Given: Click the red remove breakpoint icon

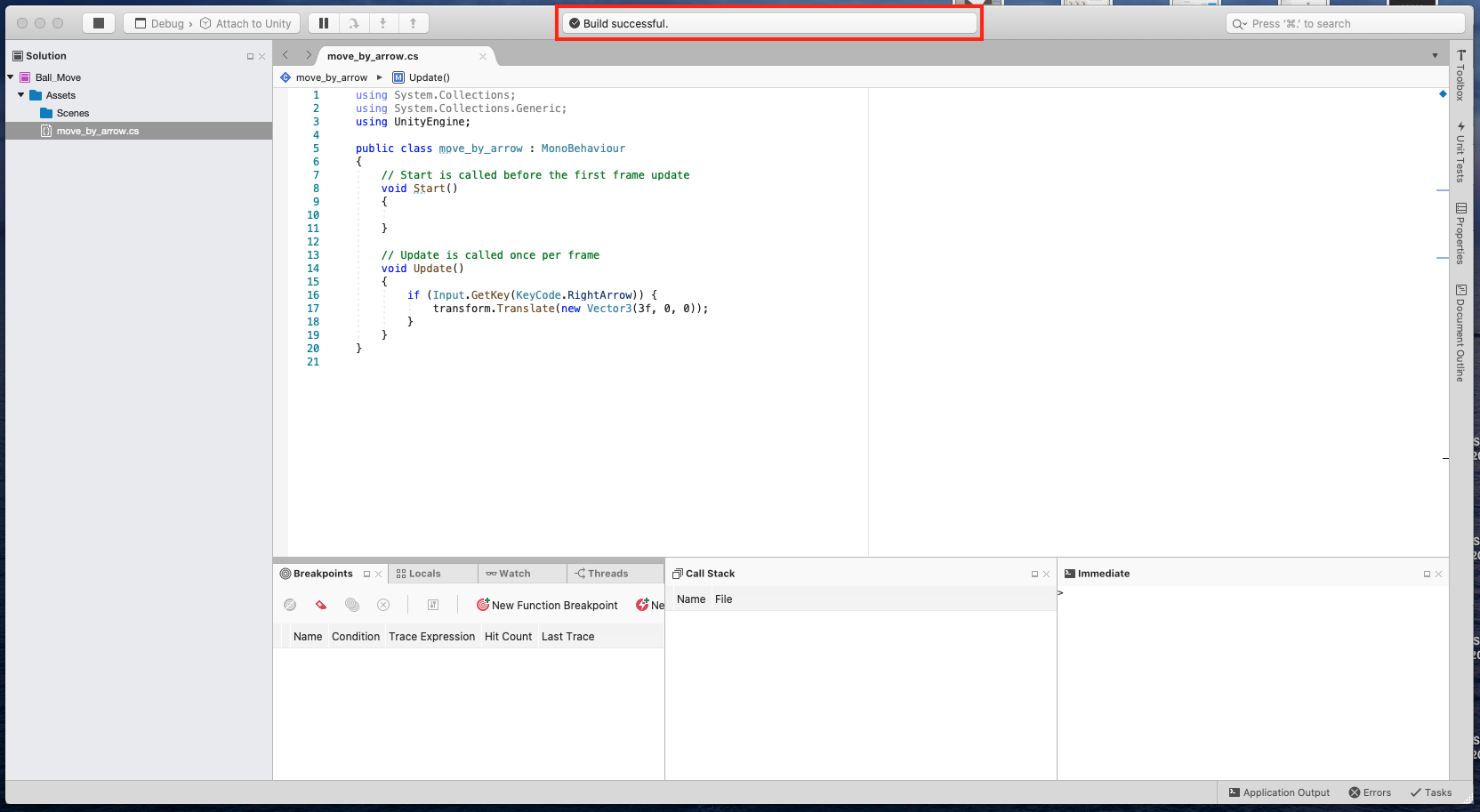Looking at the screenshot, I should (x=321, y=605).
